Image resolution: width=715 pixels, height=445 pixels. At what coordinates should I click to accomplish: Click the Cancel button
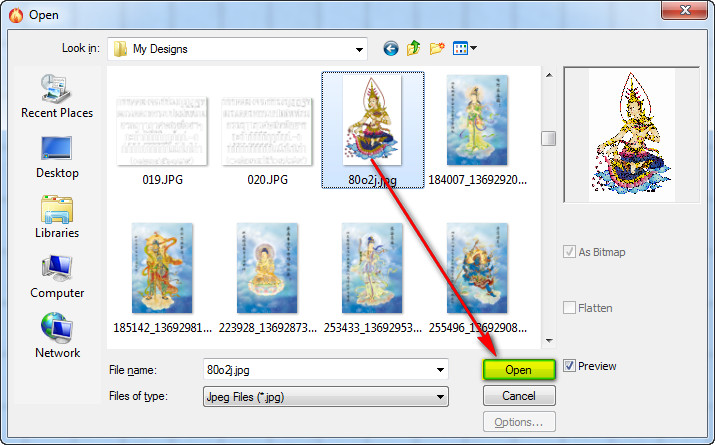[519, 396]
